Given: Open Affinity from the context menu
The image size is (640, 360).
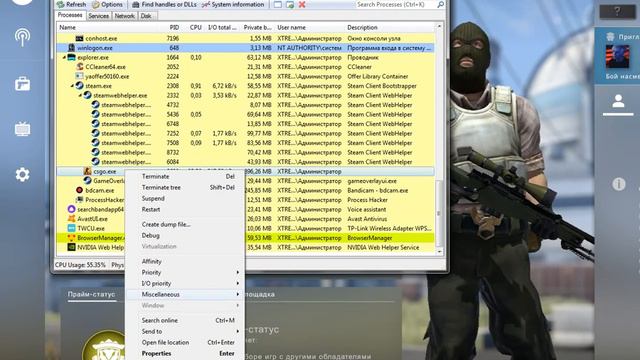Looking at the screenshot, I should click(185, 261).
